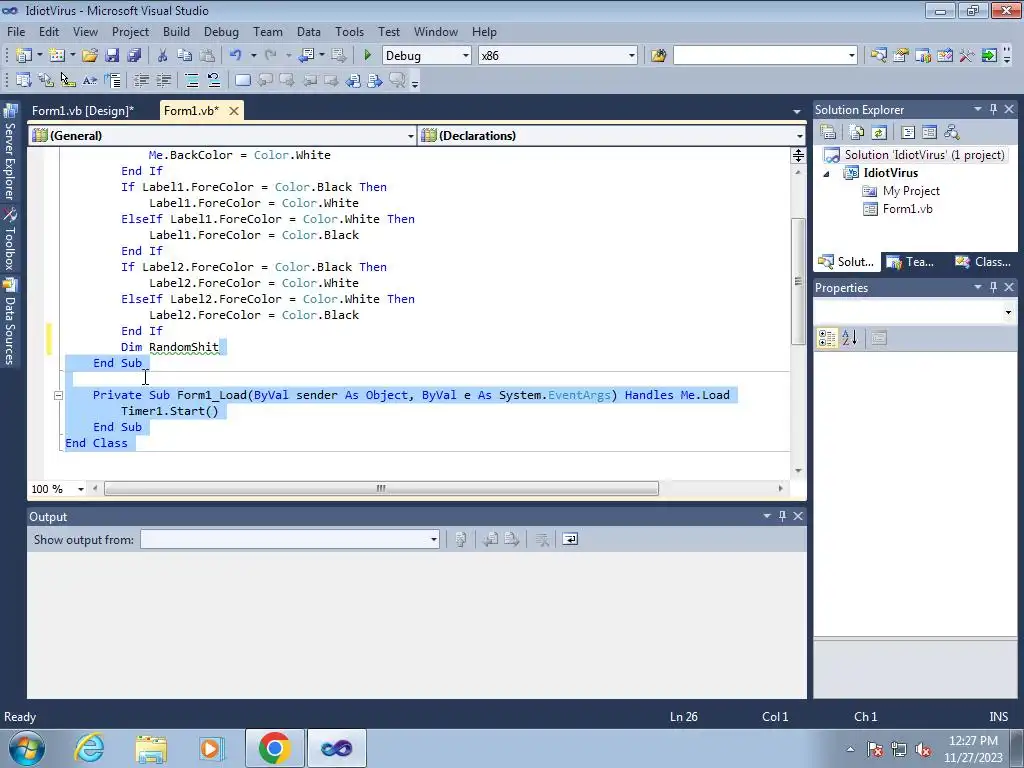Toggle bookmark on current line icon
The width and height of the screenshot is (1024, 768).
[x=242, y=80]
